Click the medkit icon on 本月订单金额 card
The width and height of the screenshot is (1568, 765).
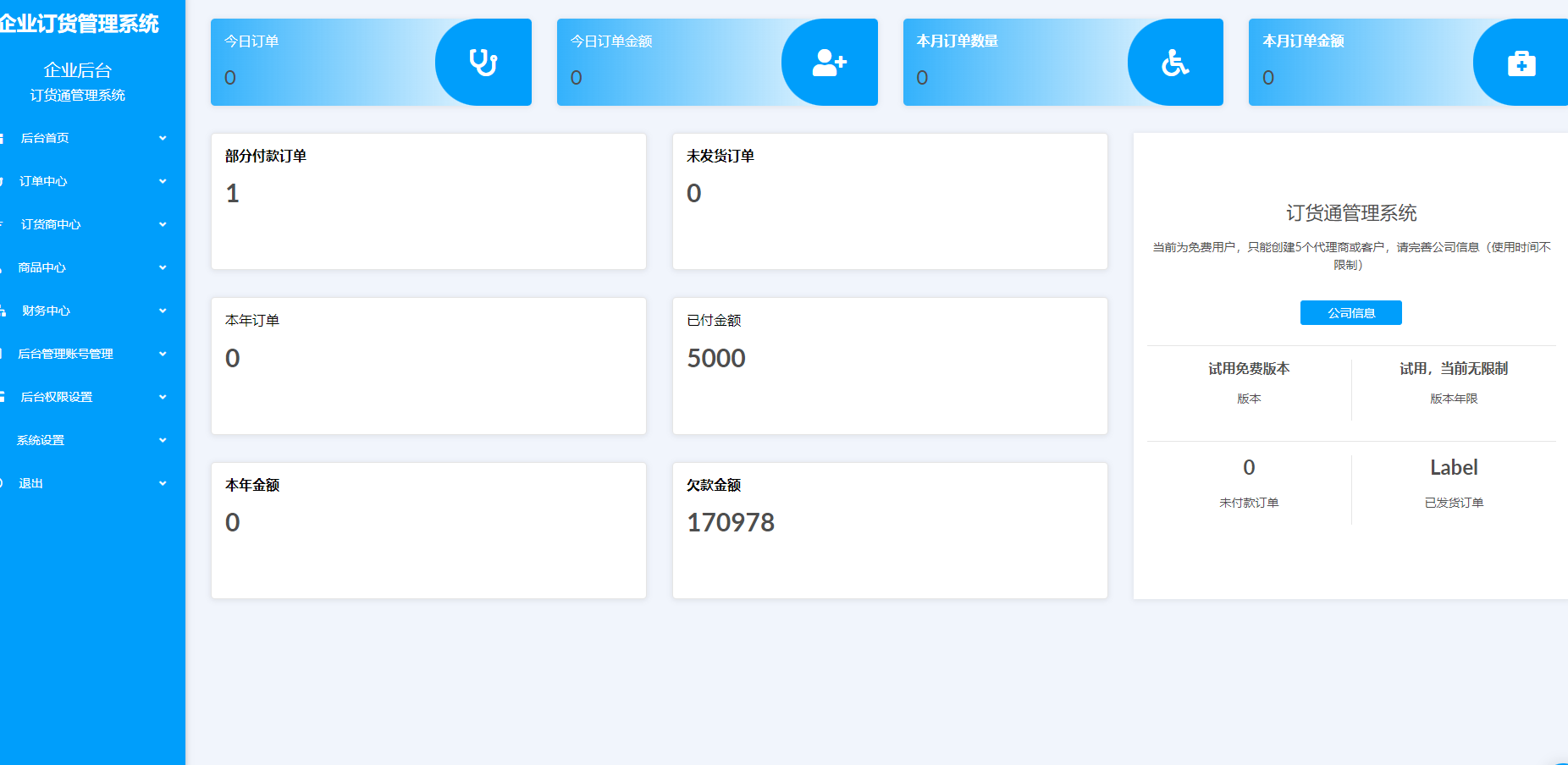point(1521,63)
